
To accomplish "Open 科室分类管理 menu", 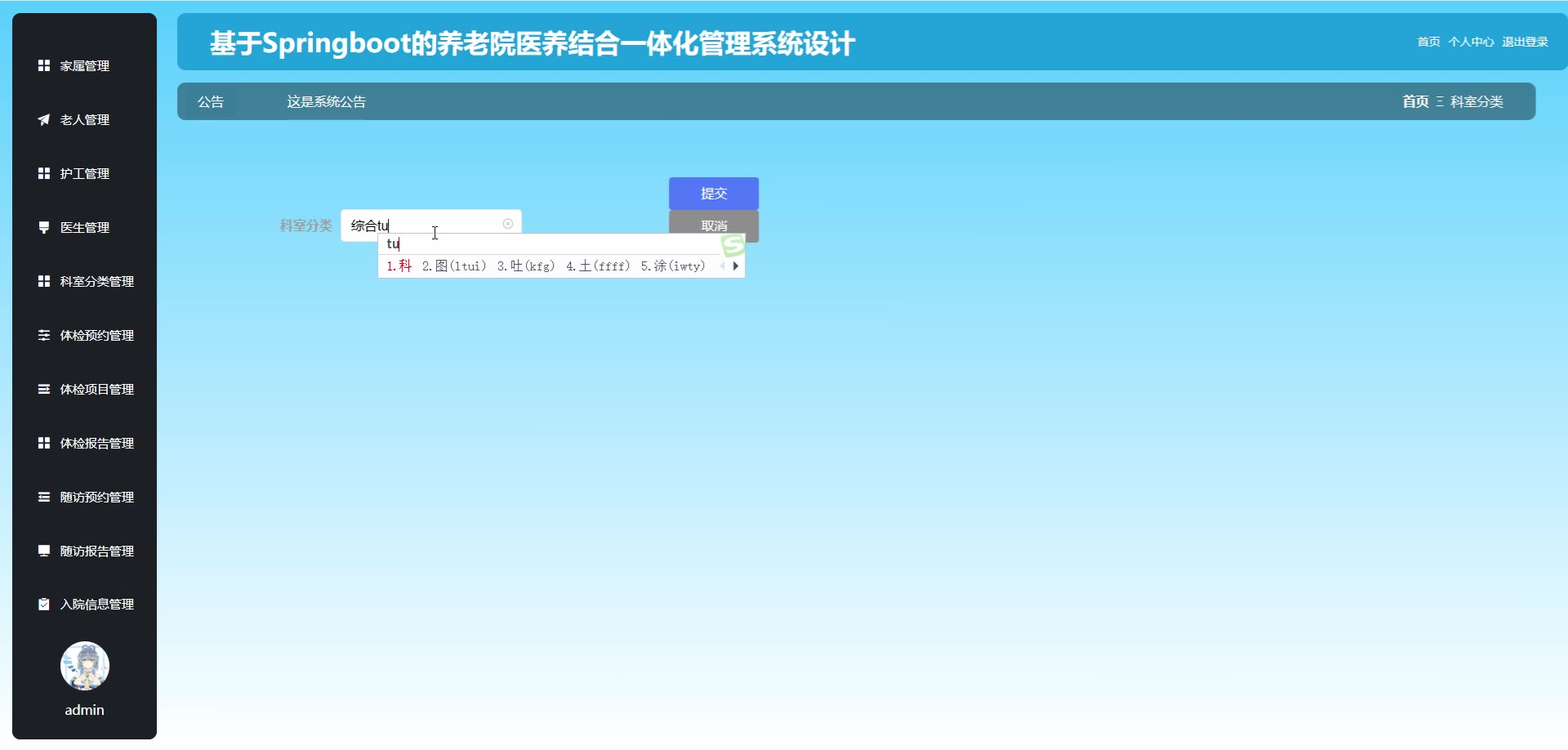I will (x=85, y=281).
